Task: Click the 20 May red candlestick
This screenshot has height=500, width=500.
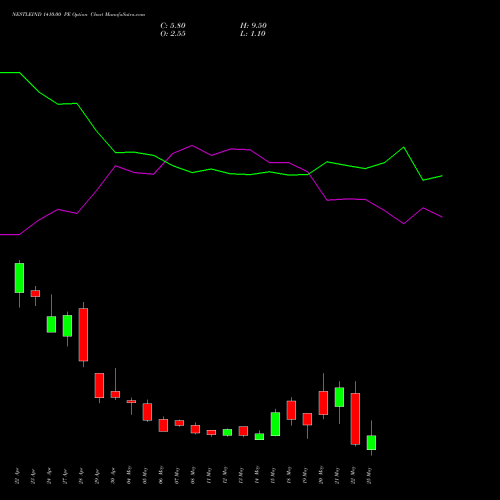Action: (x=323, y=403)
